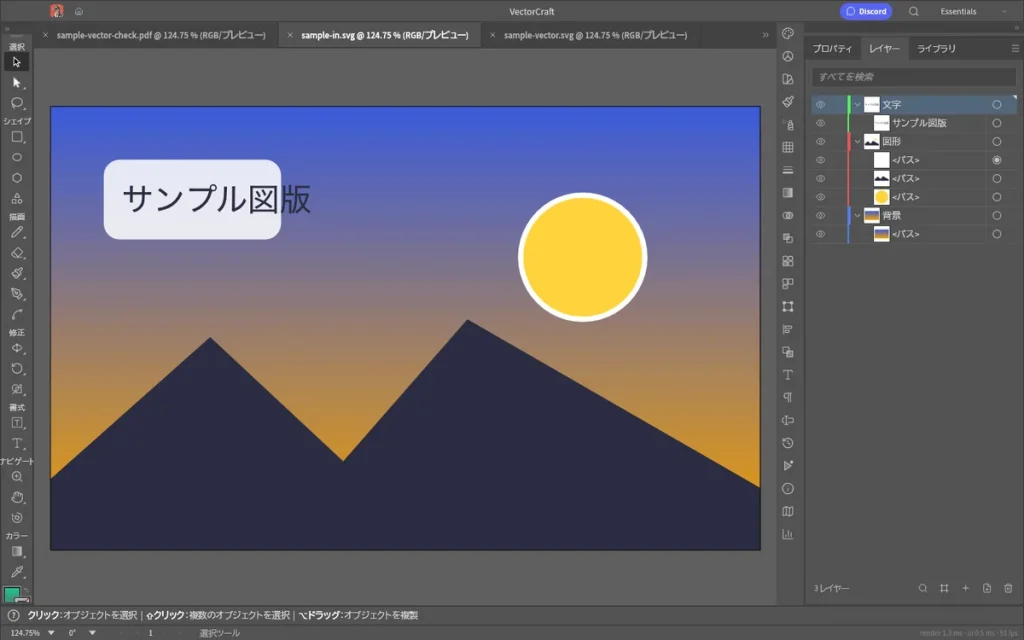Select the Pencil drawing tool
Screen dimensions: 1024x640
(16, 232)
